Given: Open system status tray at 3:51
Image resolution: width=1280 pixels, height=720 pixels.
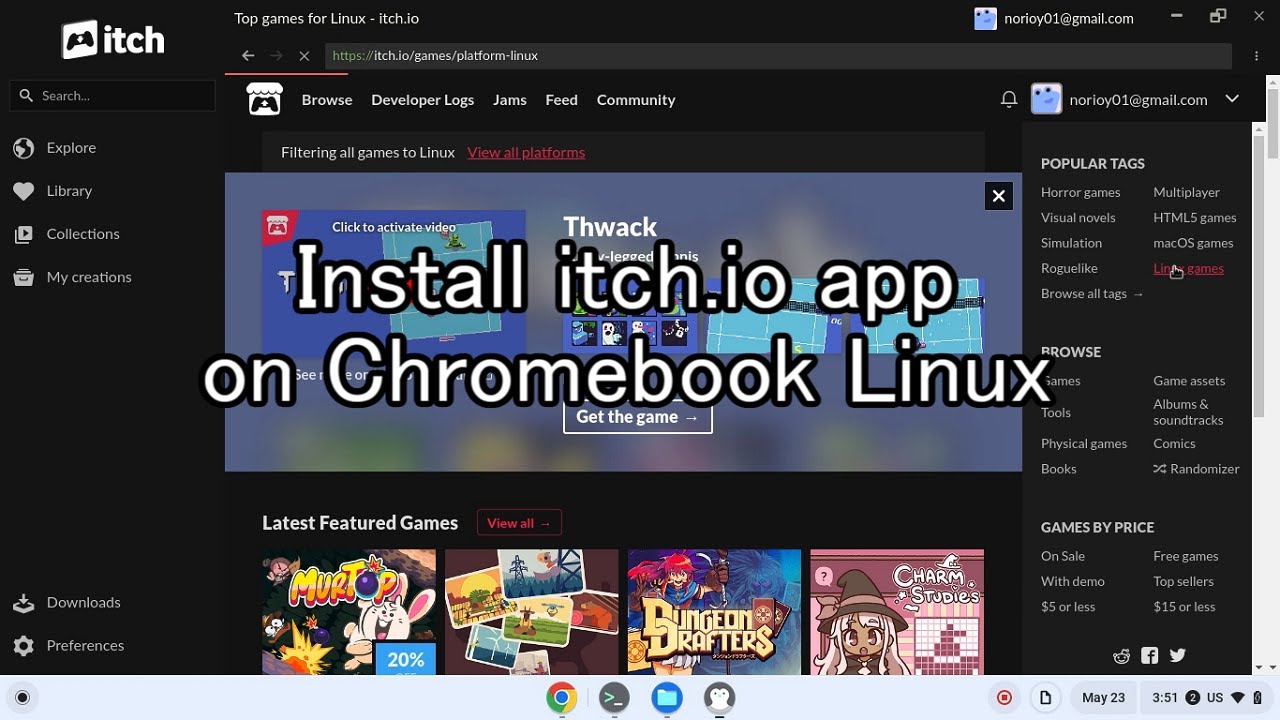Looking at the screenshot, I should coord(1206,698).
